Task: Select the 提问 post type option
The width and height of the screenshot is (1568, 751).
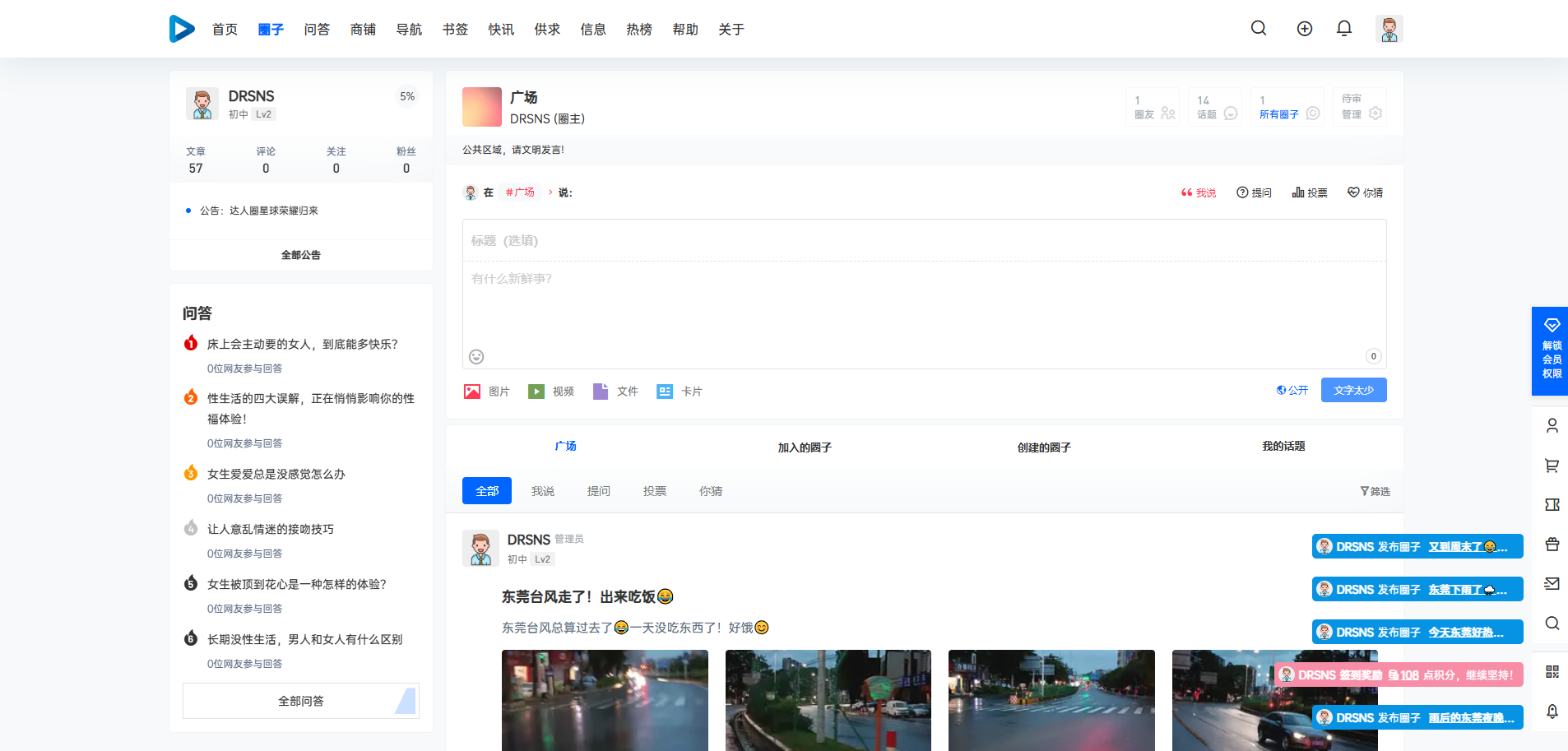Action: [x=1254, y=192]
